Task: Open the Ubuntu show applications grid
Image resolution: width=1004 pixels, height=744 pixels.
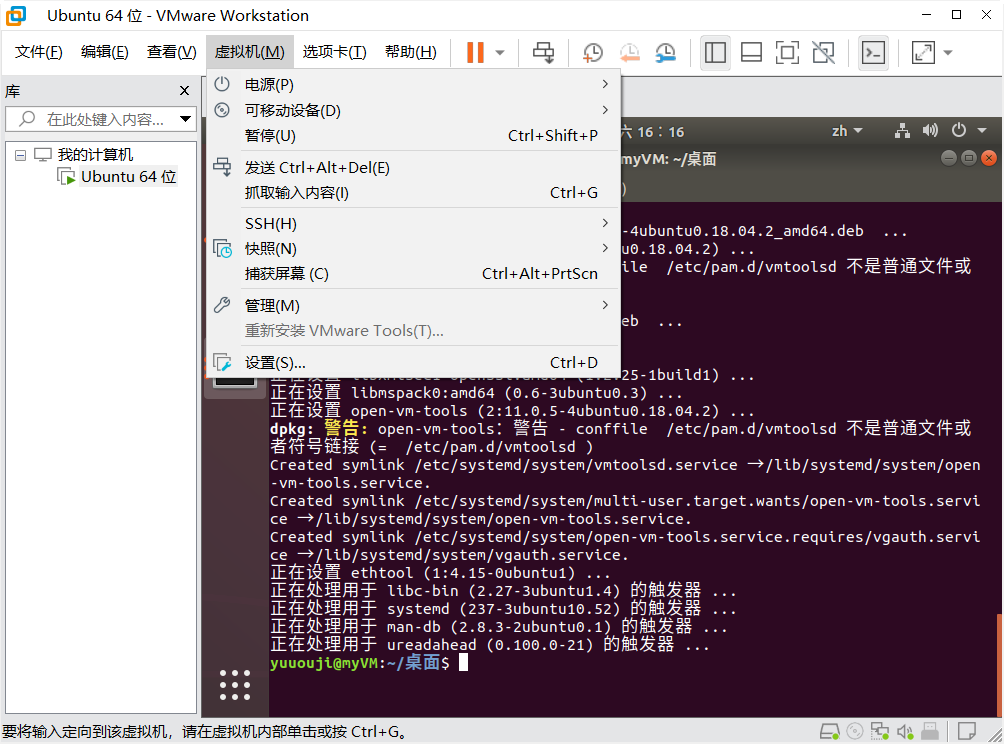Action: [235, 685]
